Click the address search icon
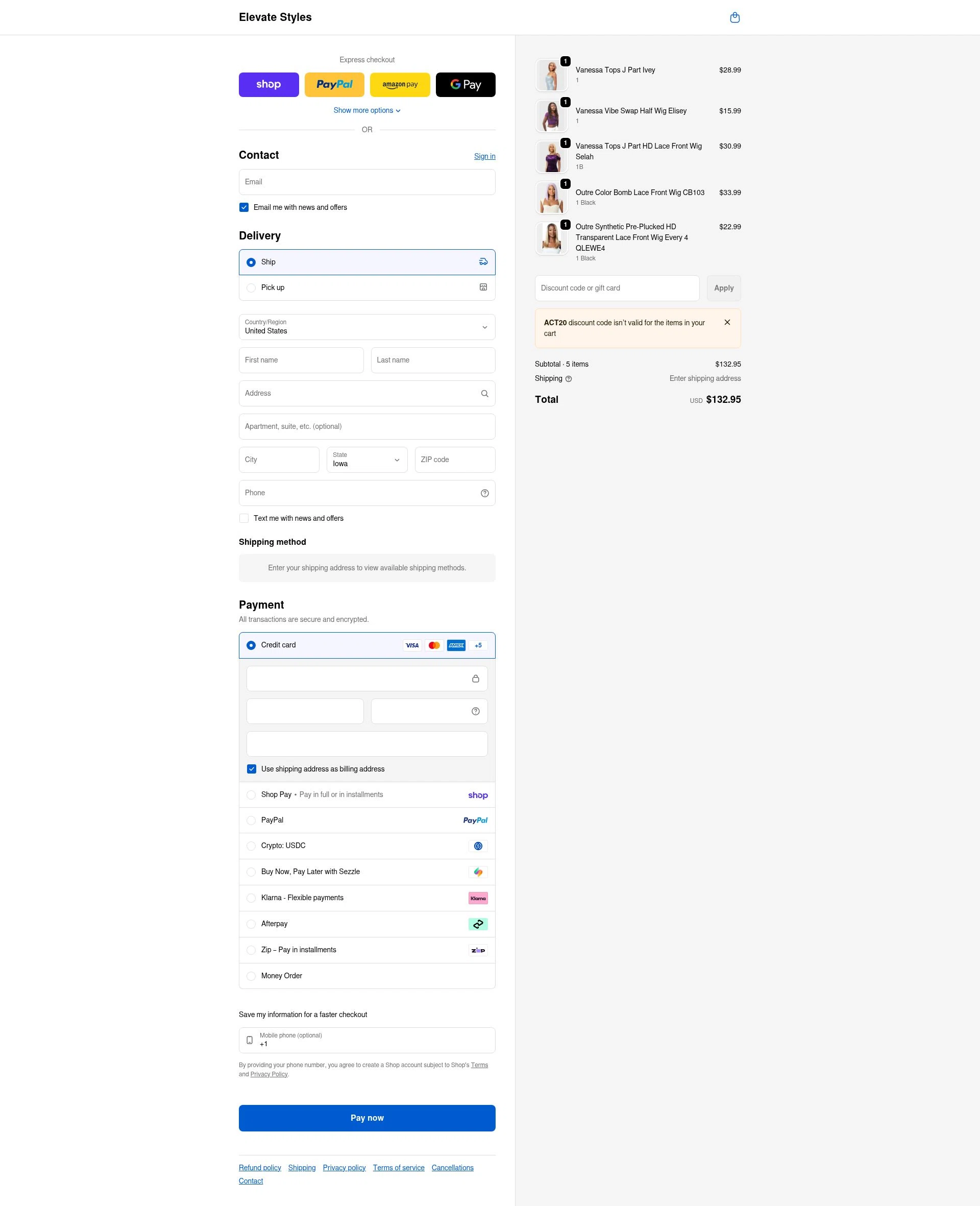Screen dimensions: 980x1206 pyautogui.click(x=484, y=393)
